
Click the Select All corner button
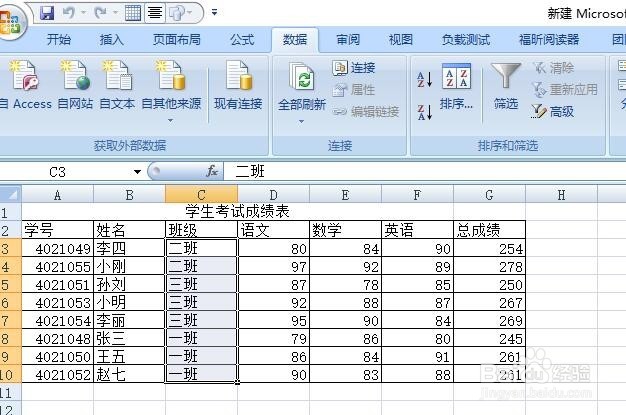[10, 195]
